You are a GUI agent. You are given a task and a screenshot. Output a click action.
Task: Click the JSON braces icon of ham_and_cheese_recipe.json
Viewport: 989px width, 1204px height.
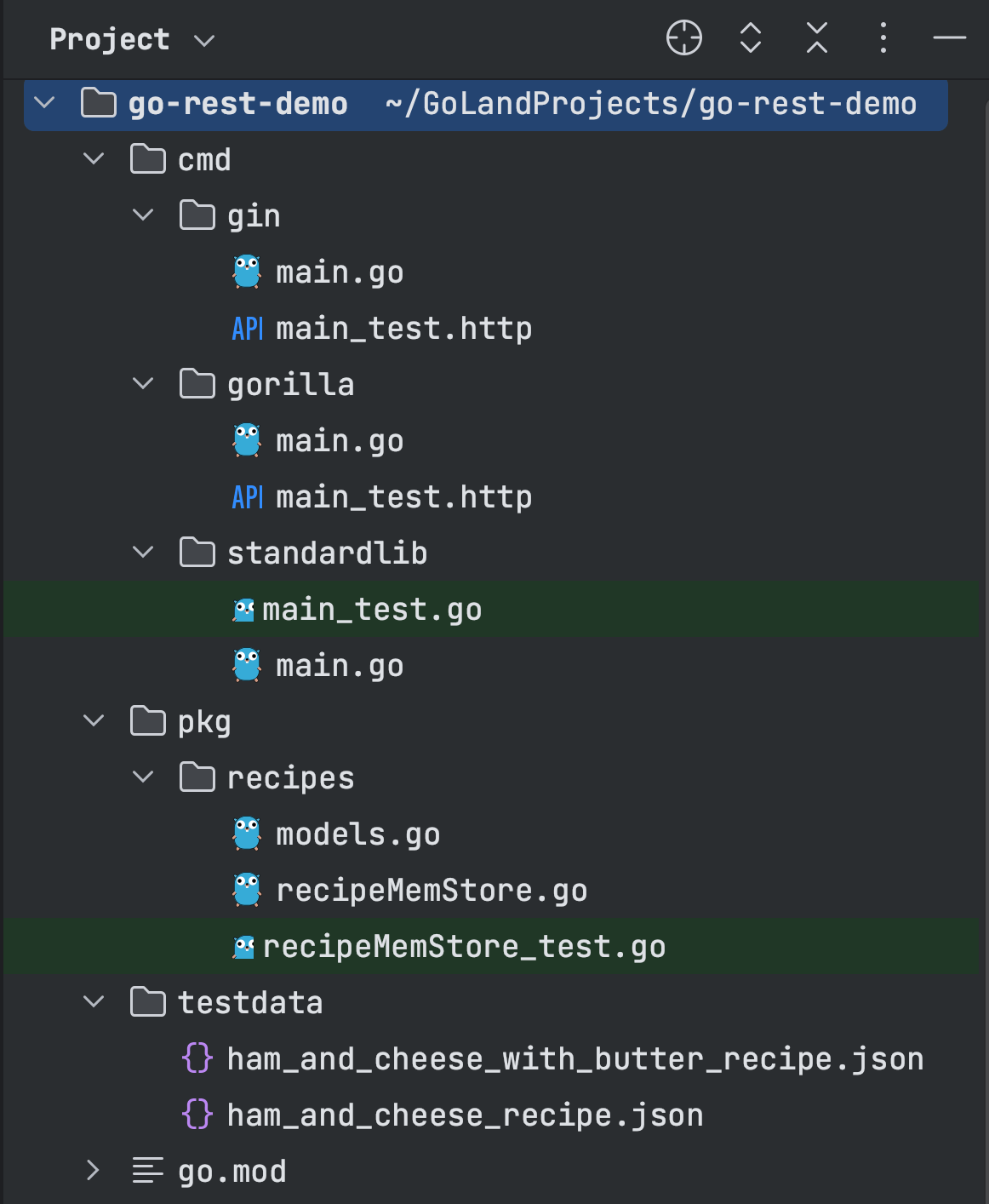[197, 1115]
